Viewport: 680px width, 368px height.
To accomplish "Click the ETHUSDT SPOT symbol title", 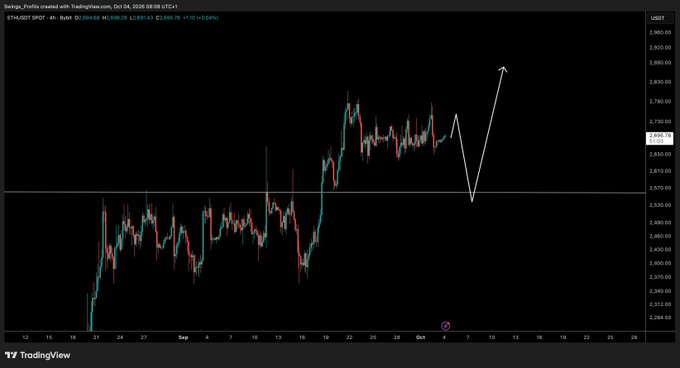I will coord(26,18).
